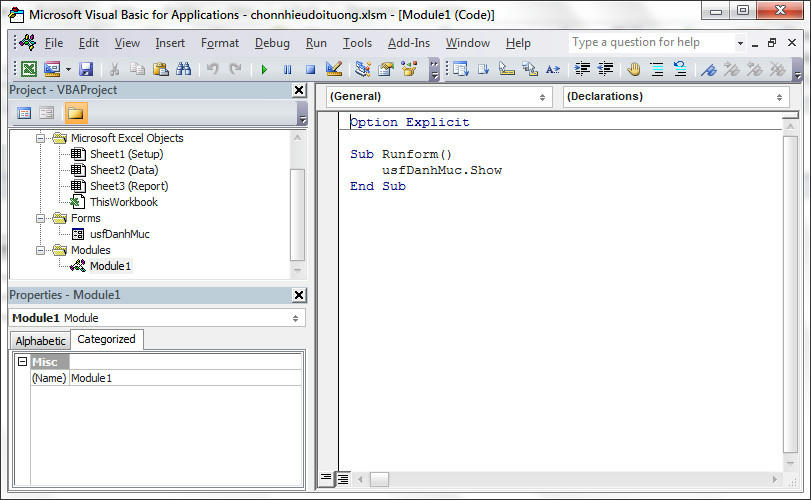Switch to the Alphabetic properties tab
The width and height of the screenshot is (811, 500).
coord(40,341)
